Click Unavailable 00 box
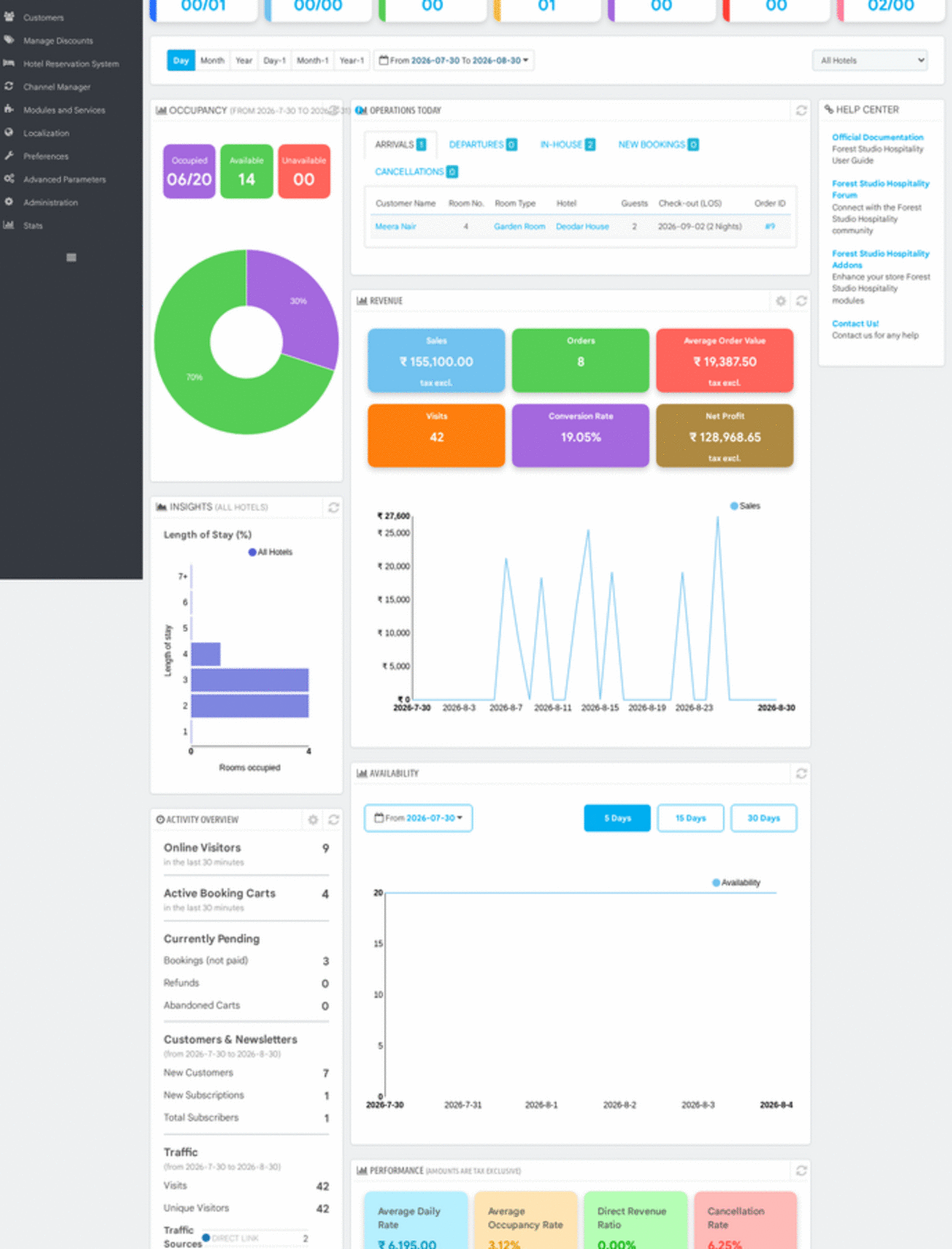The width and height of the screenshot is (952, 1249). [x=304, y=171]
